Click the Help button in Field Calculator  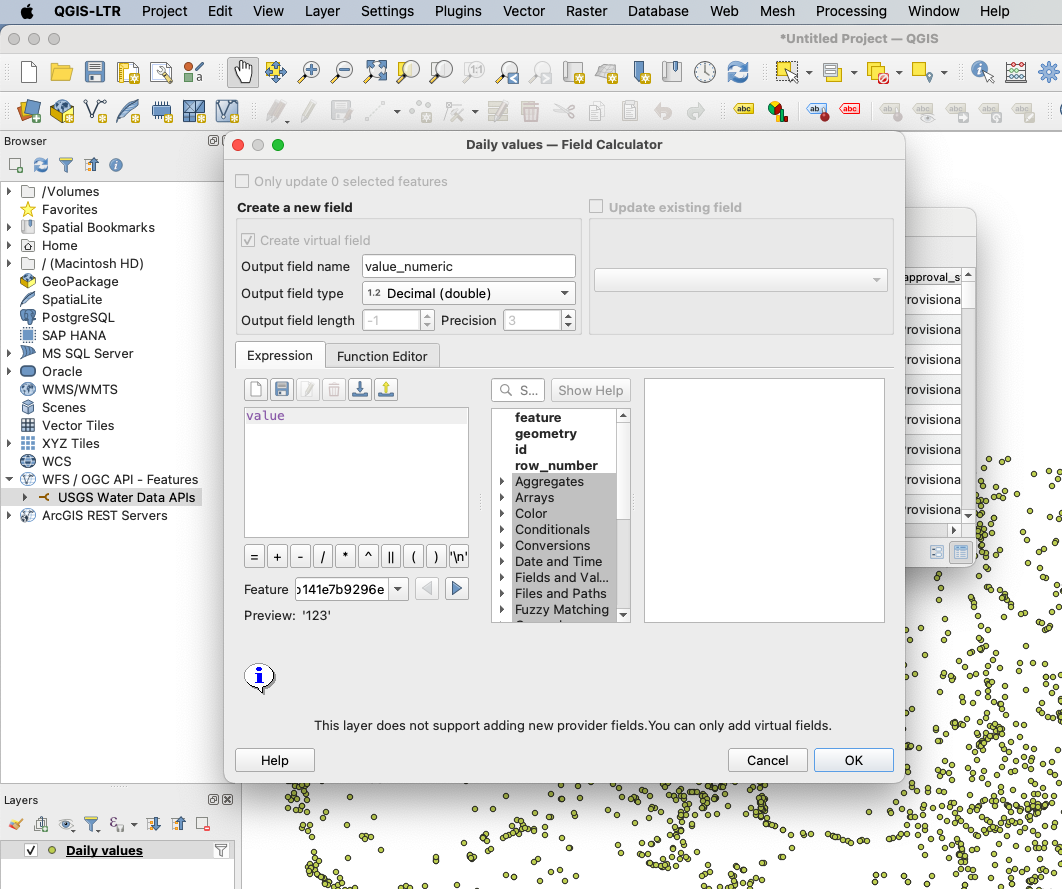click(x=274, y=760)
